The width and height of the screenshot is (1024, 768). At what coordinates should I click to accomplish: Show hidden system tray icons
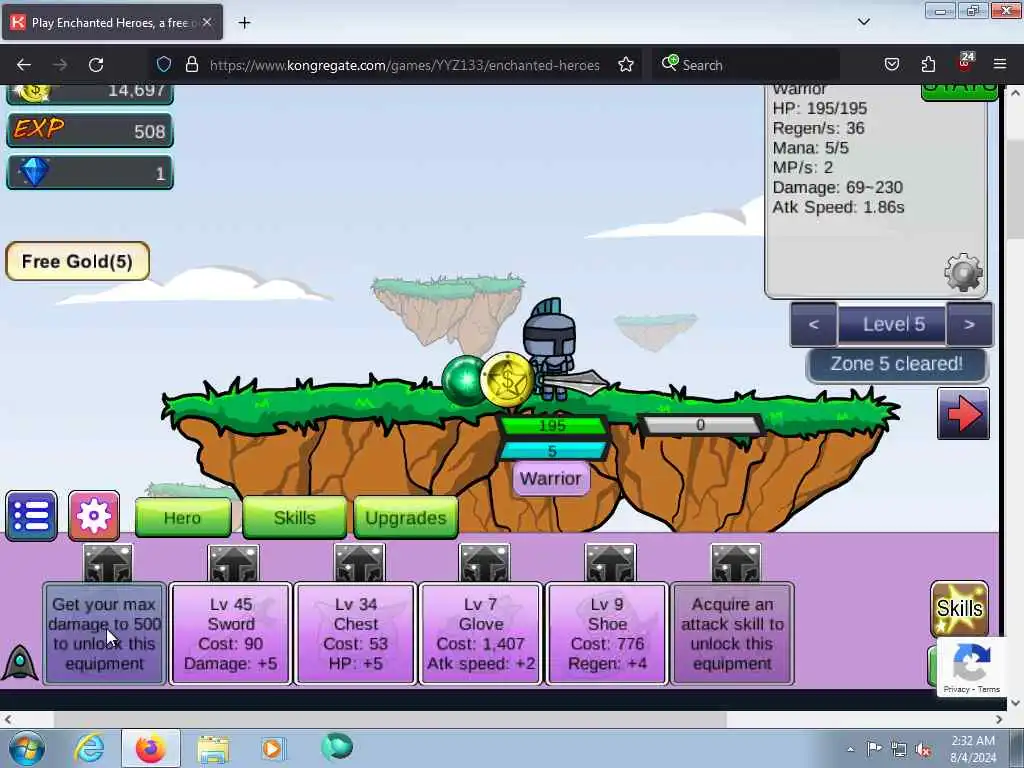(850, 750)
